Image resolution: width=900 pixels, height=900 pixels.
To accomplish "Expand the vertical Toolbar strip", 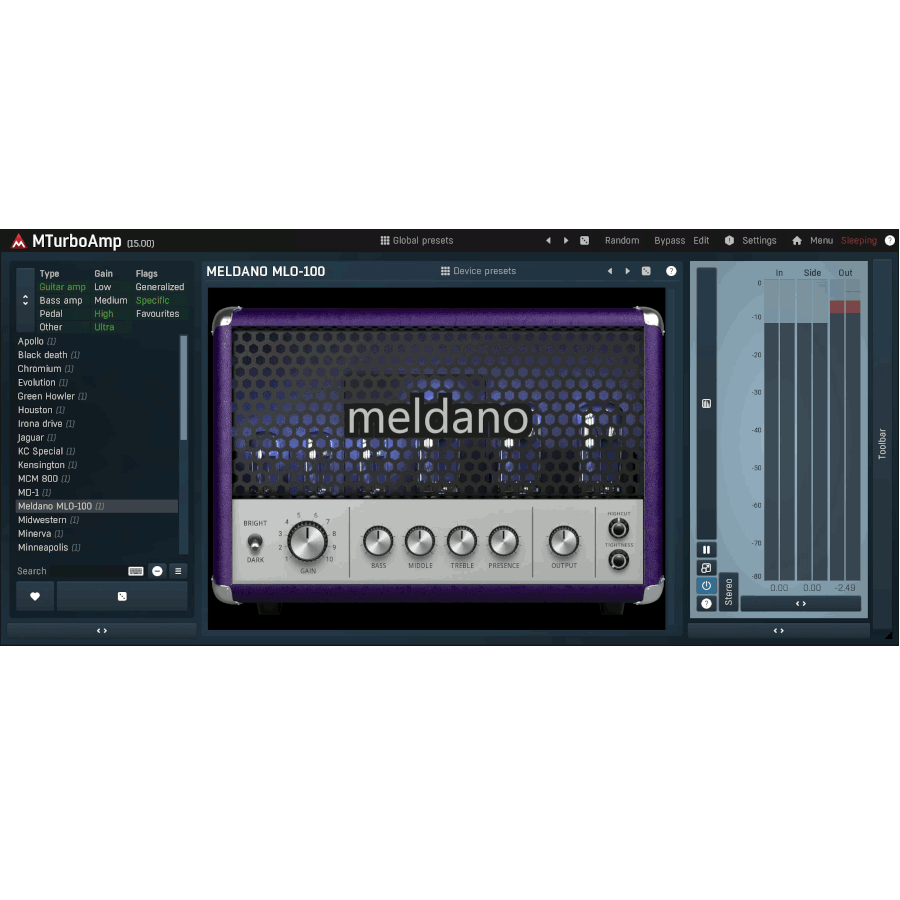I will coord(882,444).
